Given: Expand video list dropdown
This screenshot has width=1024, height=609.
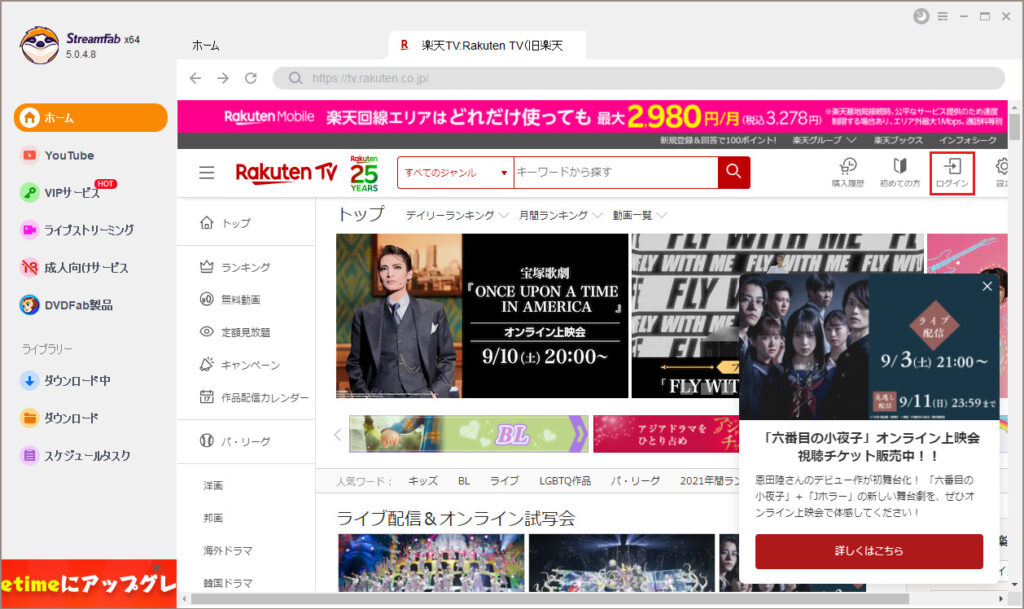Looking at the screenshot, I should pyautogui.click(x=639, y=215).
